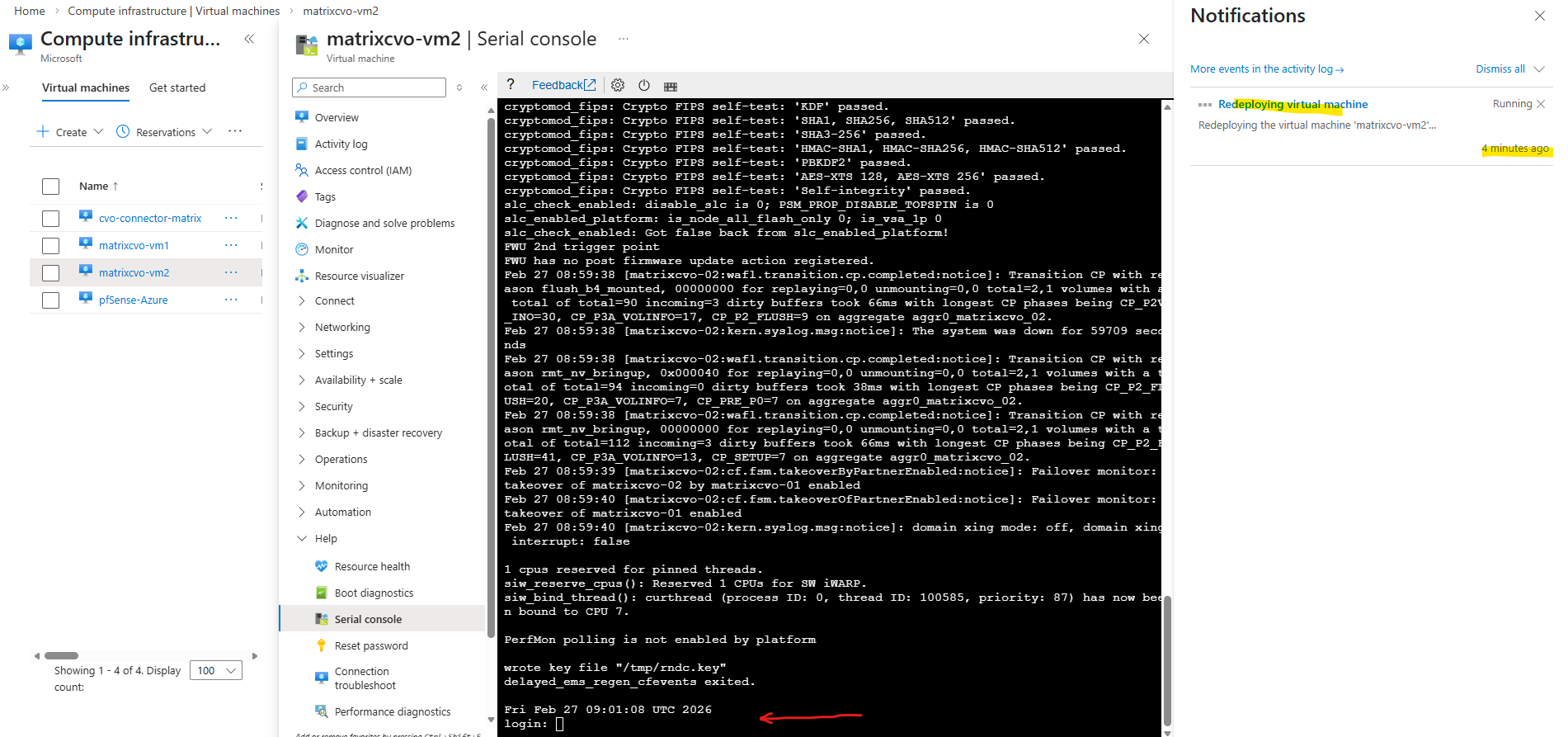This screenshot has width=1568, height=737.
Task: Open more options ellipsis for matrixcvo-vm1
Action: pyautogui.click(x=231, y=245)
